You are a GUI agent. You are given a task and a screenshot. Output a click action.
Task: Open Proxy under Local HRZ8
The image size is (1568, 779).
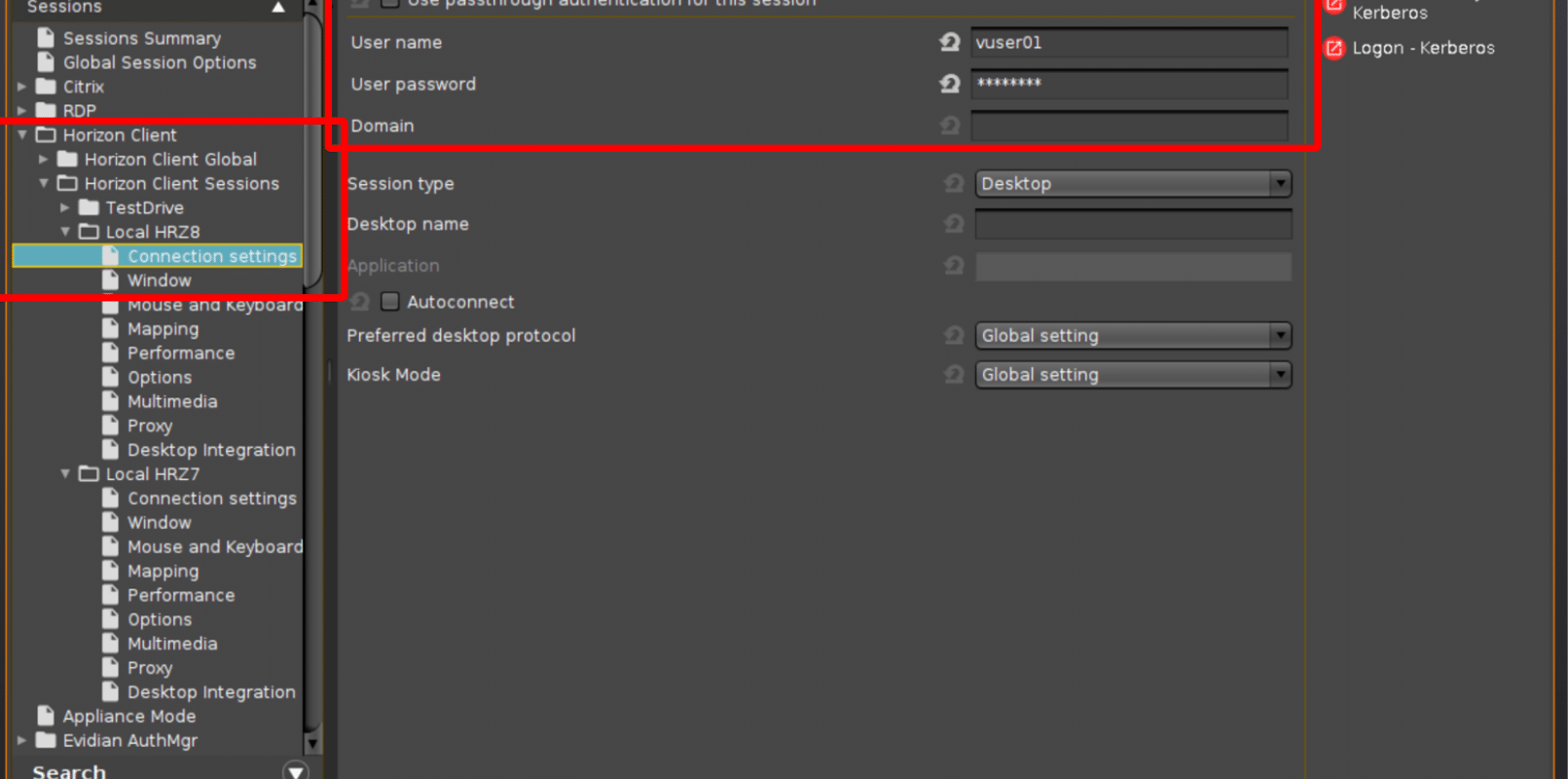(150, 426)
